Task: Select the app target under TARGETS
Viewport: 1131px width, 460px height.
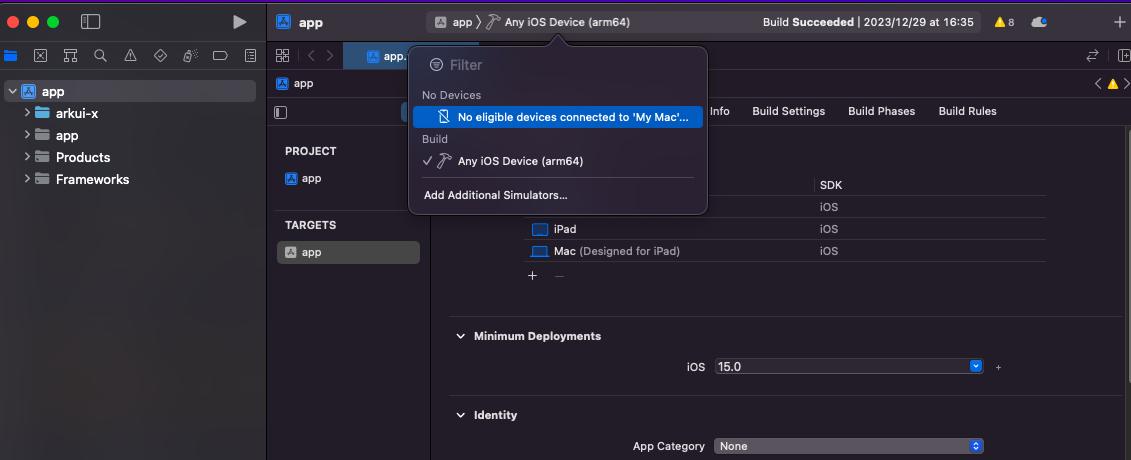Action: [x=348, y=252]
